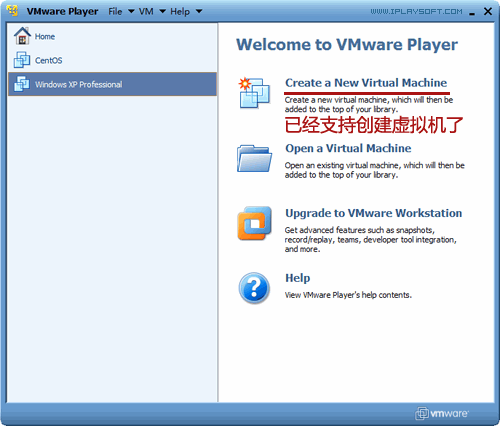Image resolution: width=500 pixels, height=426 pixels.
Task: Open the Help menu in title bar
Action: pyautogui.click(x=180, y=11)
